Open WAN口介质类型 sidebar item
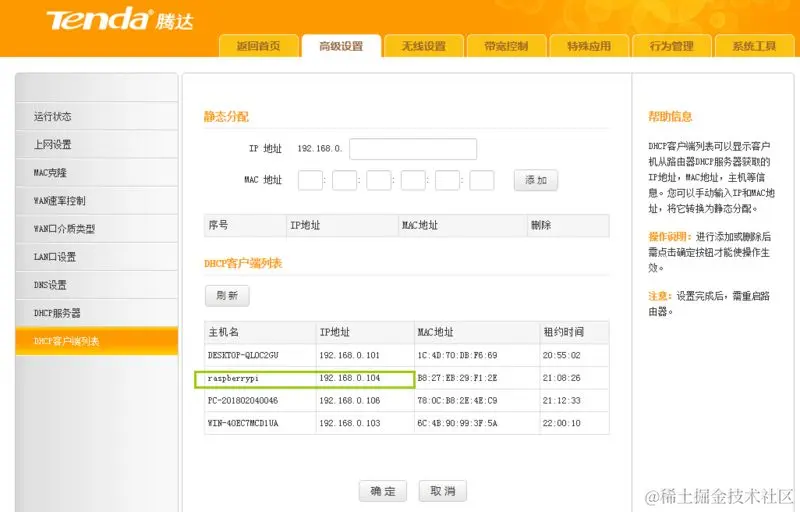Screen dimensions: 800x512 pos(97,228)
